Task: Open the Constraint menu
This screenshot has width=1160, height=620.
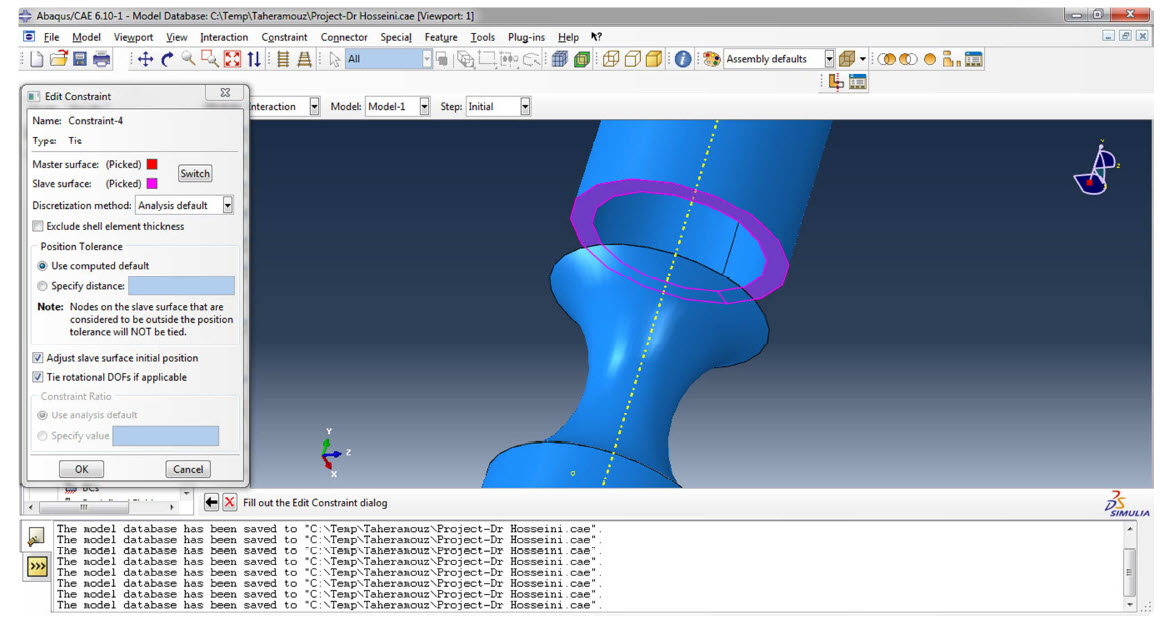Action: coord(284,37)
